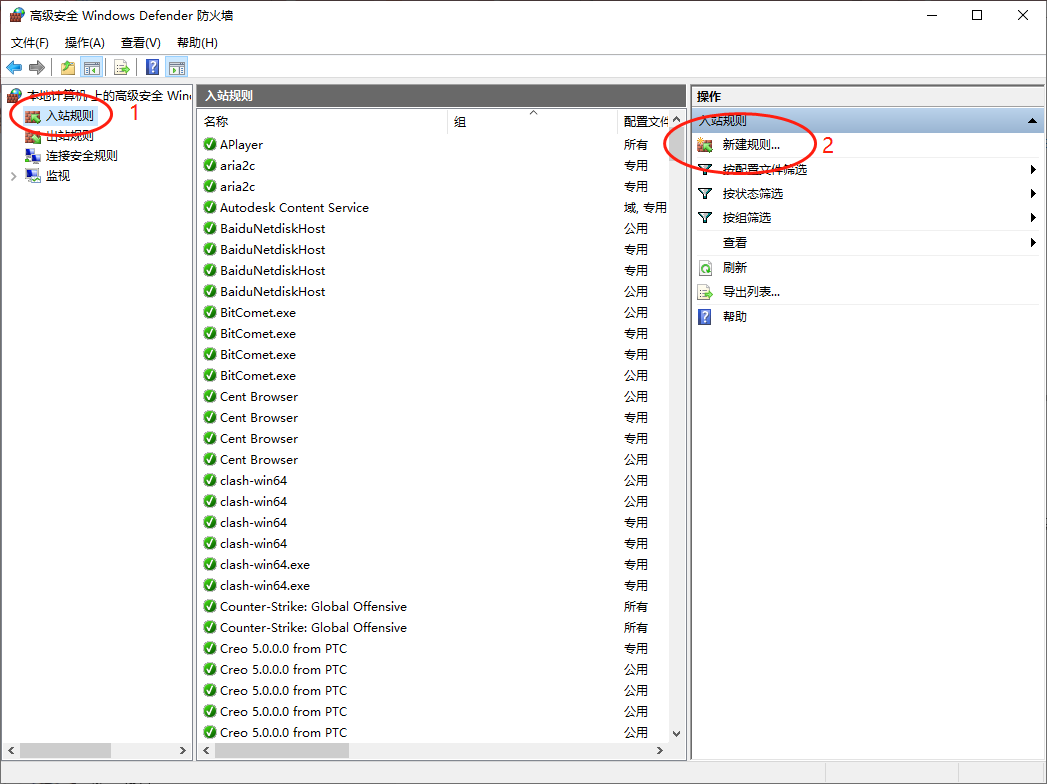Click 刷新 in the actions pane
This screenshot has height=784, width=1047.
734,268
